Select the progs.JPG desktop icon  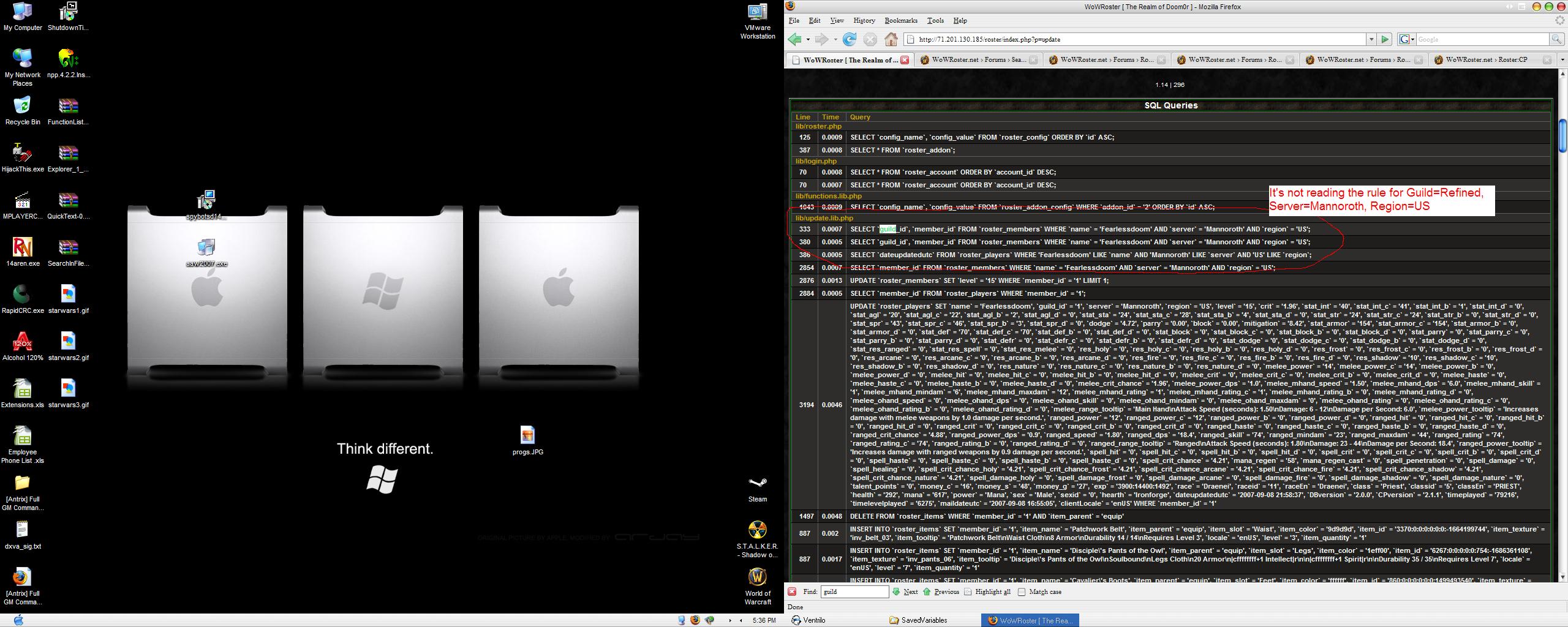click(x=527, y=441)
